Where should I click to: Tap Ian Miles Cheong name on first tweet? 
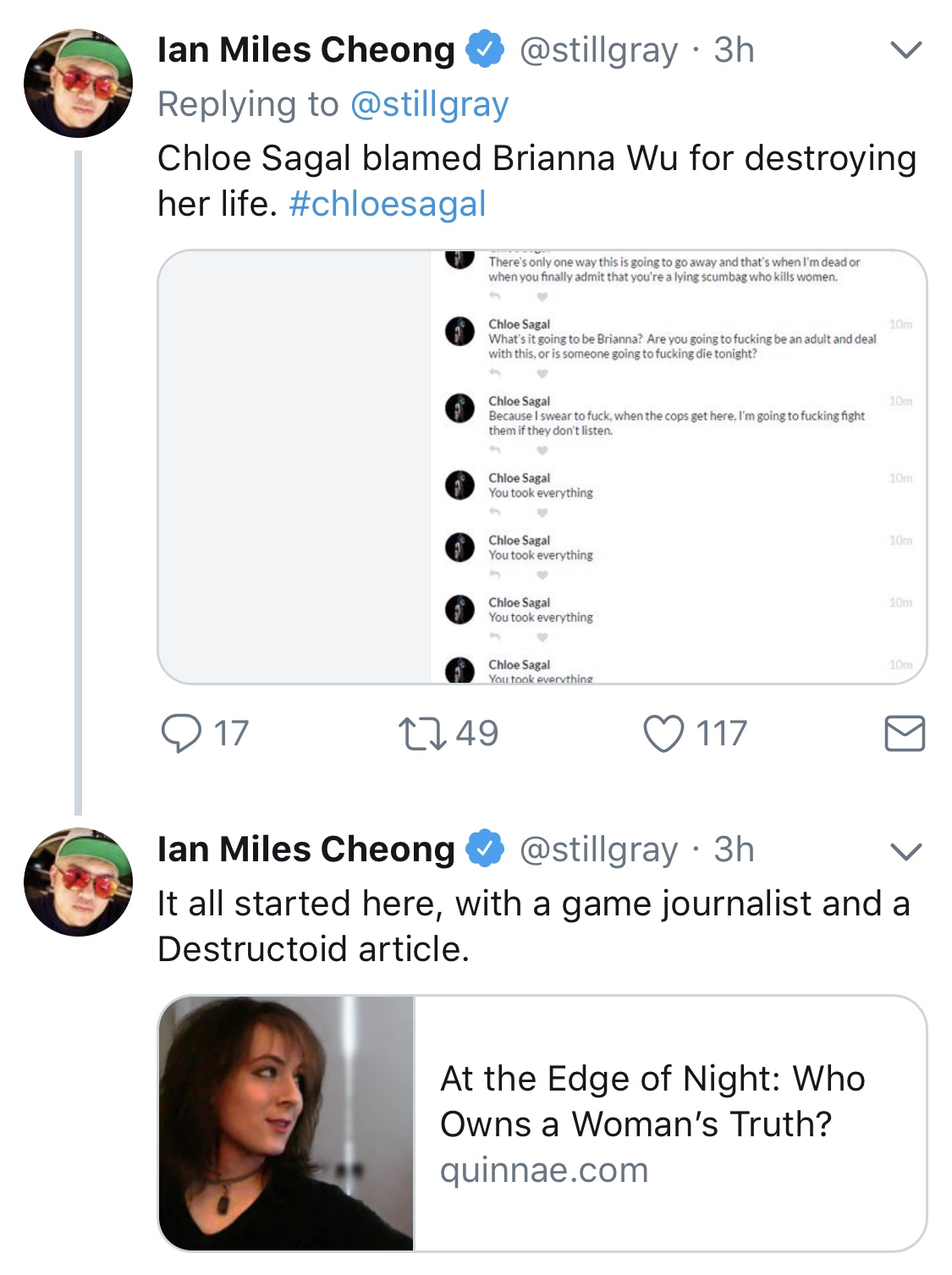point(306,51)
